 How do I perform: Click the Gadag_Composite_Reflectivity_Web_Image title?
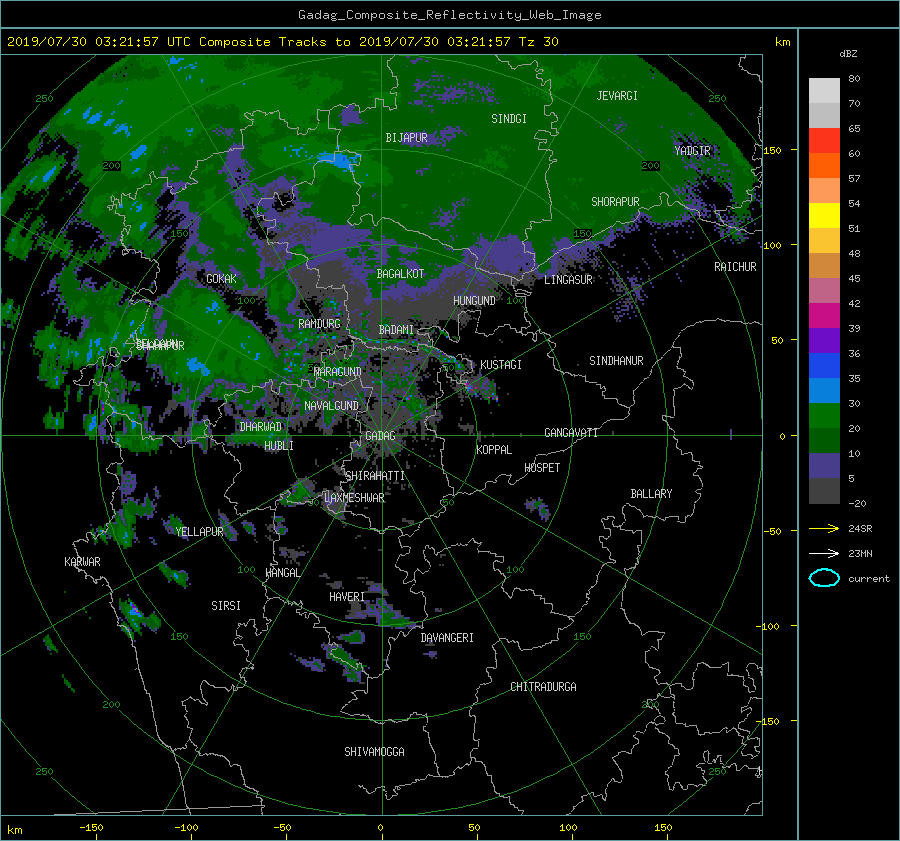[449, 15]
